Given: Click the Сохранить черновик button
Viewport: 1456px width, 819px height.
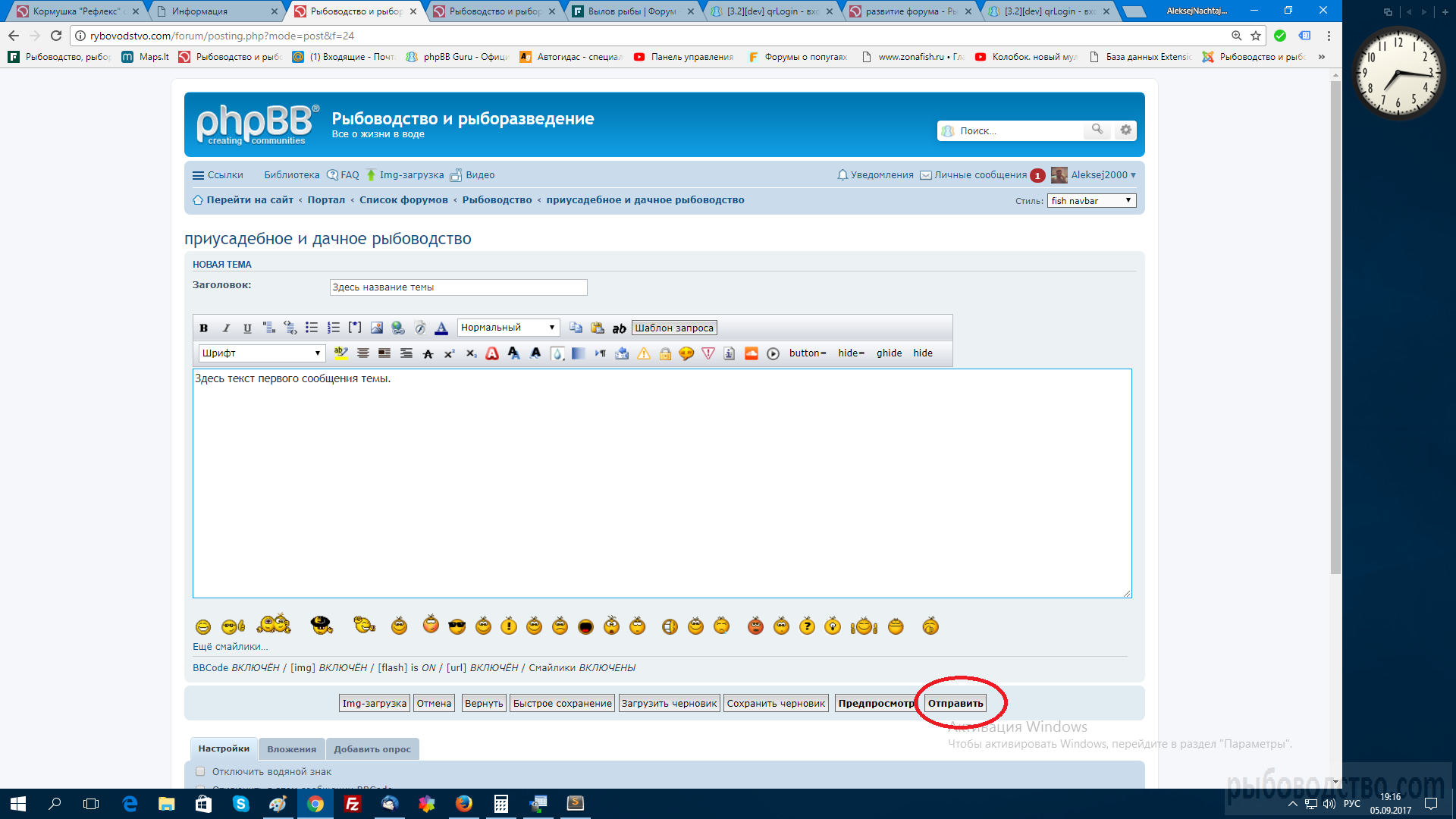Looking at the screenshot, I should tap(776, 703).
